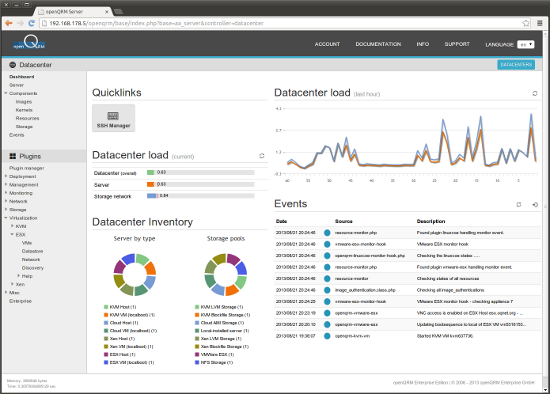Image resolution: width=550 pixels, height=394 pixels.
Task: Select the openQRM Server browser tab
Action: click(x=73, y=12)
